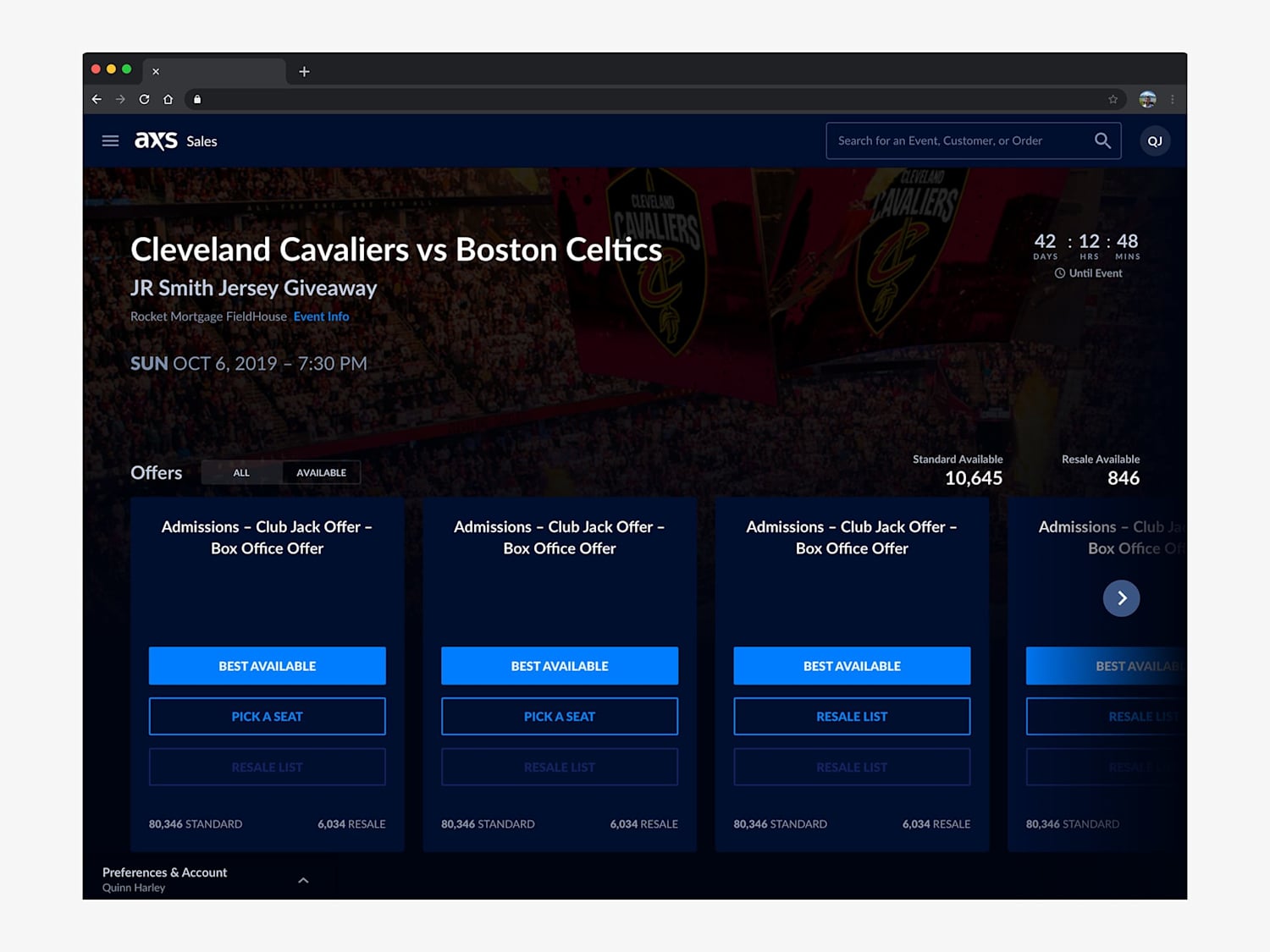
Task: Show ALL offers
Action: pos(241,472)
